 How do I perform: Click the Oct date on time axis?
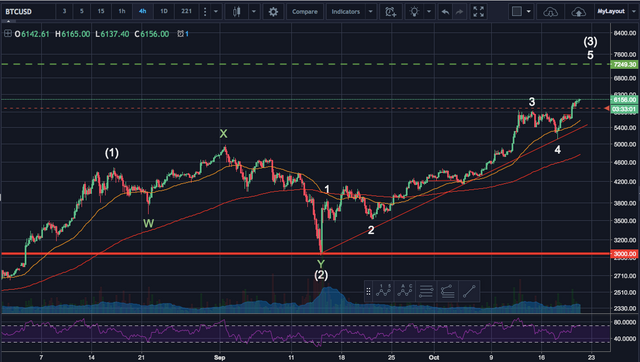coord(434,358)
